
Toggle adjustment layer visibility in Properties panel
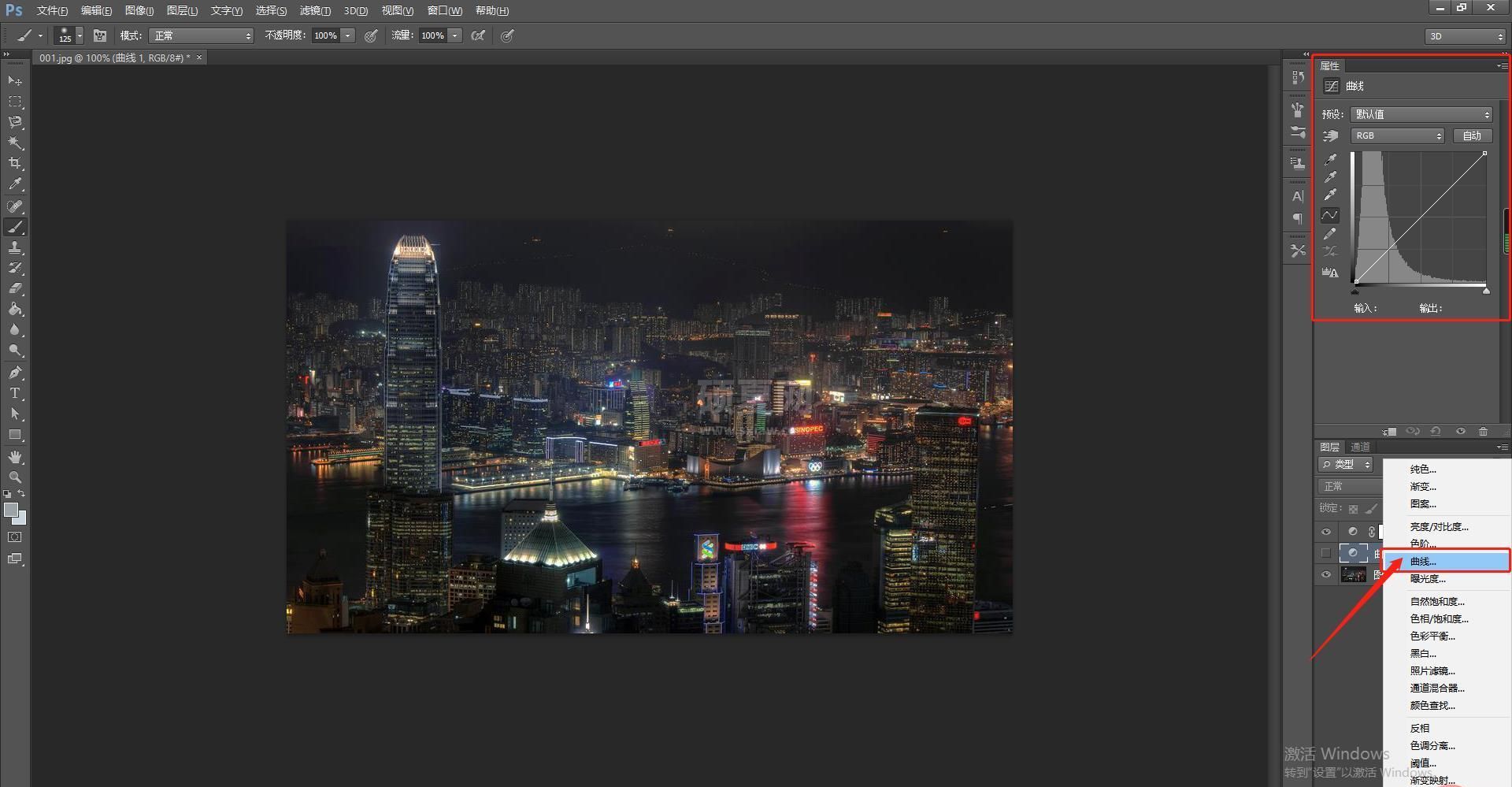[x=1461, y=432]
